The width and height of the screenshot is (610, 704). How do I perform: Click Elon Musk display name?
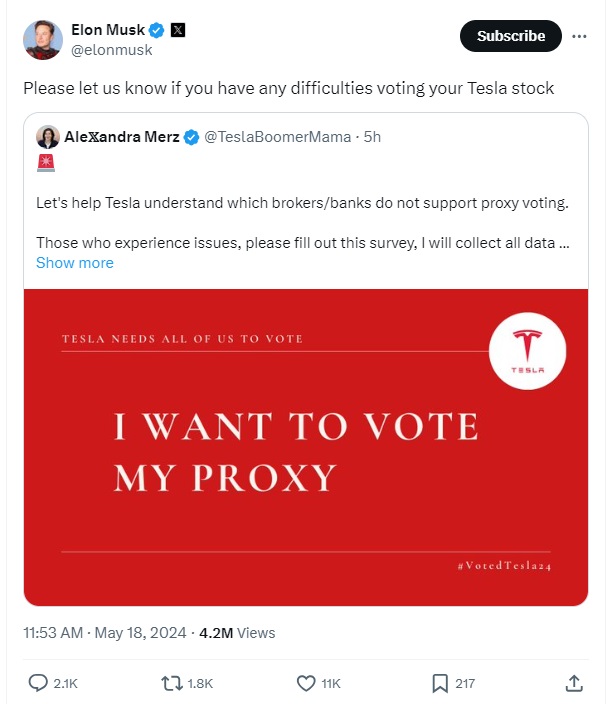108,29
